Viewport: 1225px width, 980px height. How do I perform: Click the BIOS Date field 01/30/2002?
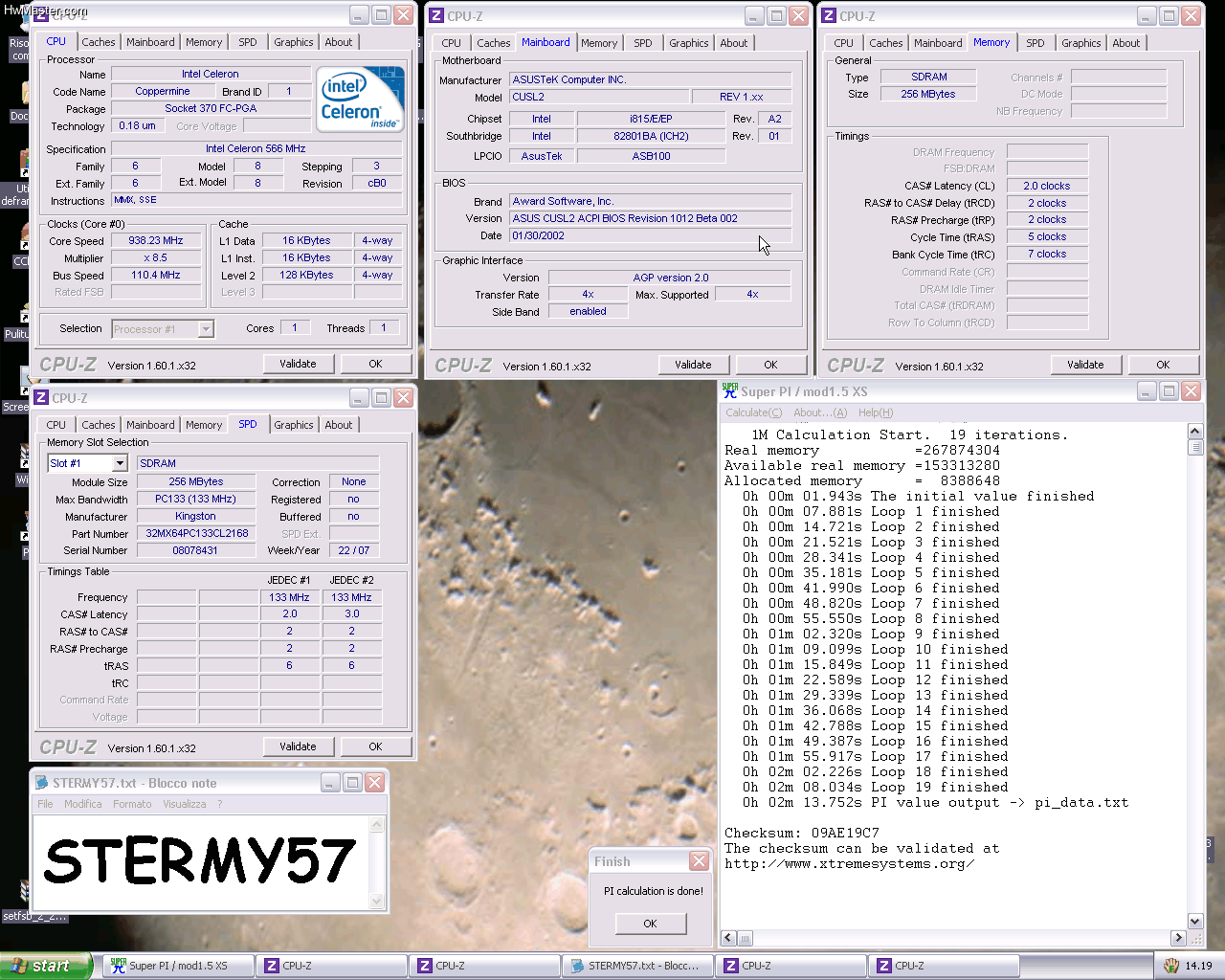[x=650, y=236]
